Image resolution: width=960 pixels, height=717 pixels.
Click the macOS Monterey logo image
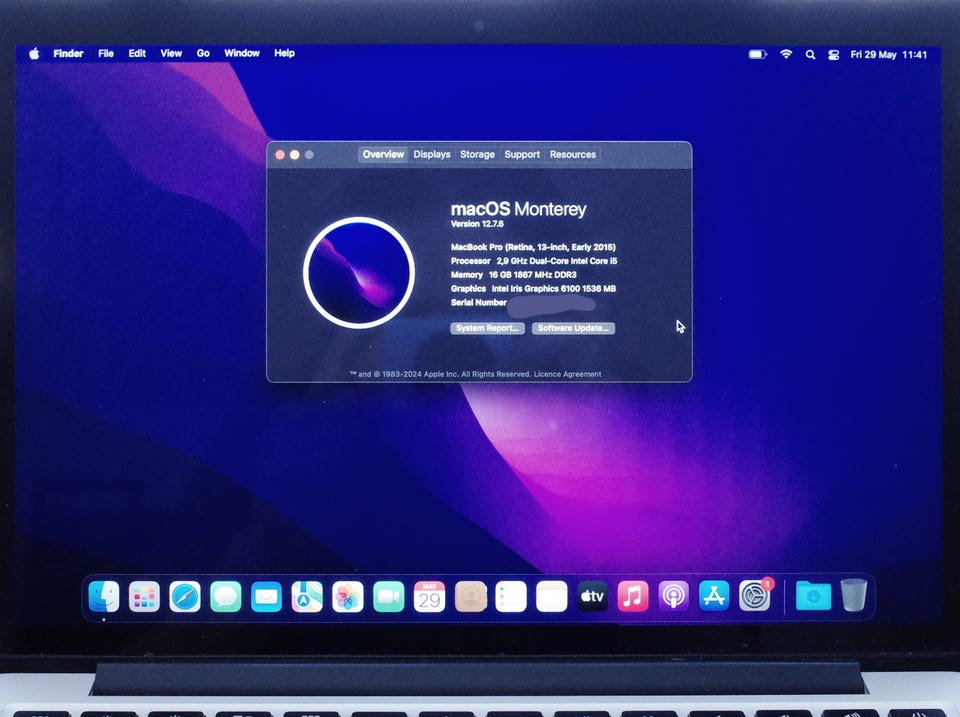click(x=359, y=273)
